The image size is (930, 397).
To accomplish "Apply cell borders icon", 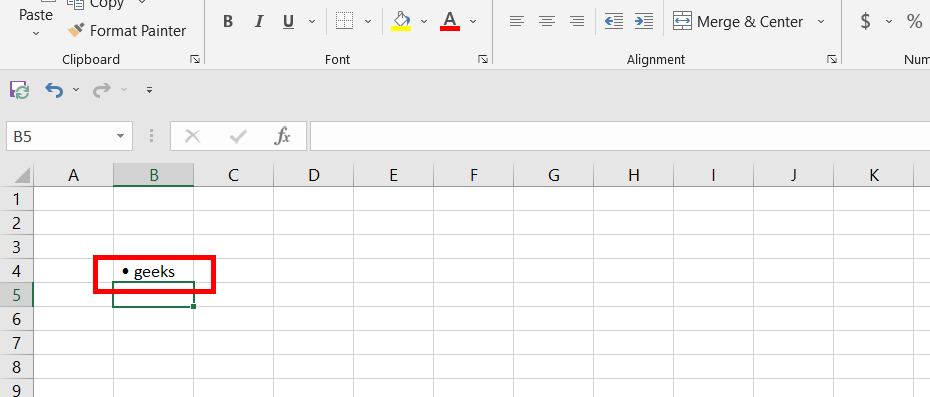I will [345, 21].
